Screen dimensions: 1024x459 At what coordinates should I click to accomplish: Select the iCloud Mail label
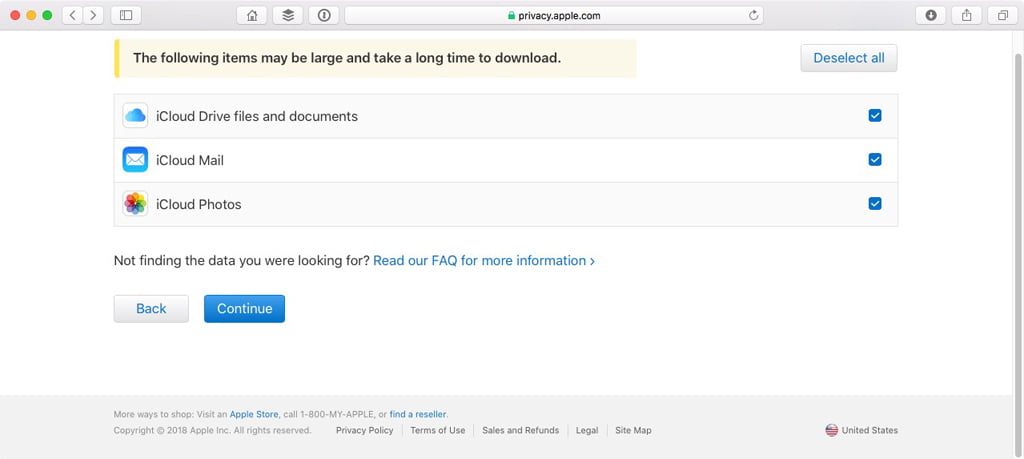[x=190, y=160]
